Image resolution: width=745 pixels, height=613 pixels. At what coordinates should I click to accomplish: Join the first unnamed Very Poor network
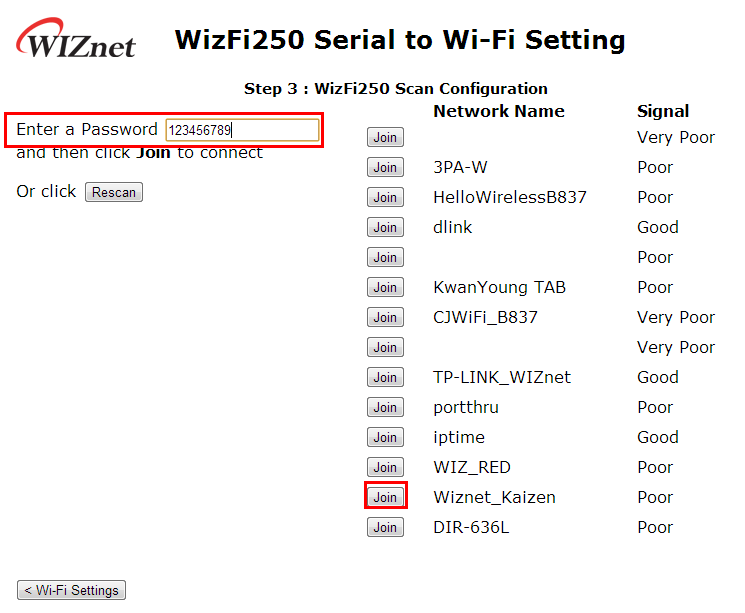(x=385, y=137)
